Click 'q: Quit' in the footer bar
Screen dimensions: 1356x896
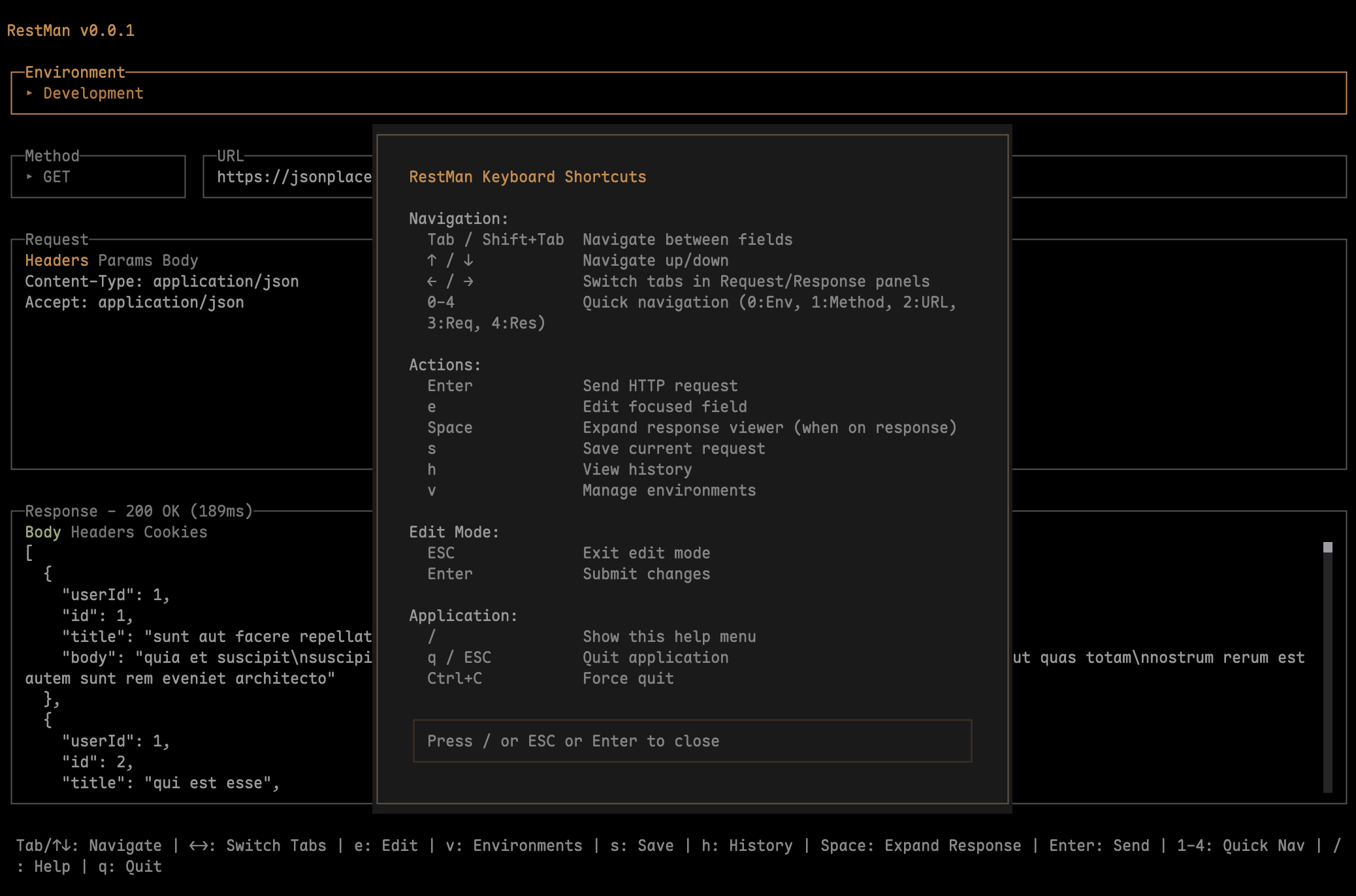point(129,867)
